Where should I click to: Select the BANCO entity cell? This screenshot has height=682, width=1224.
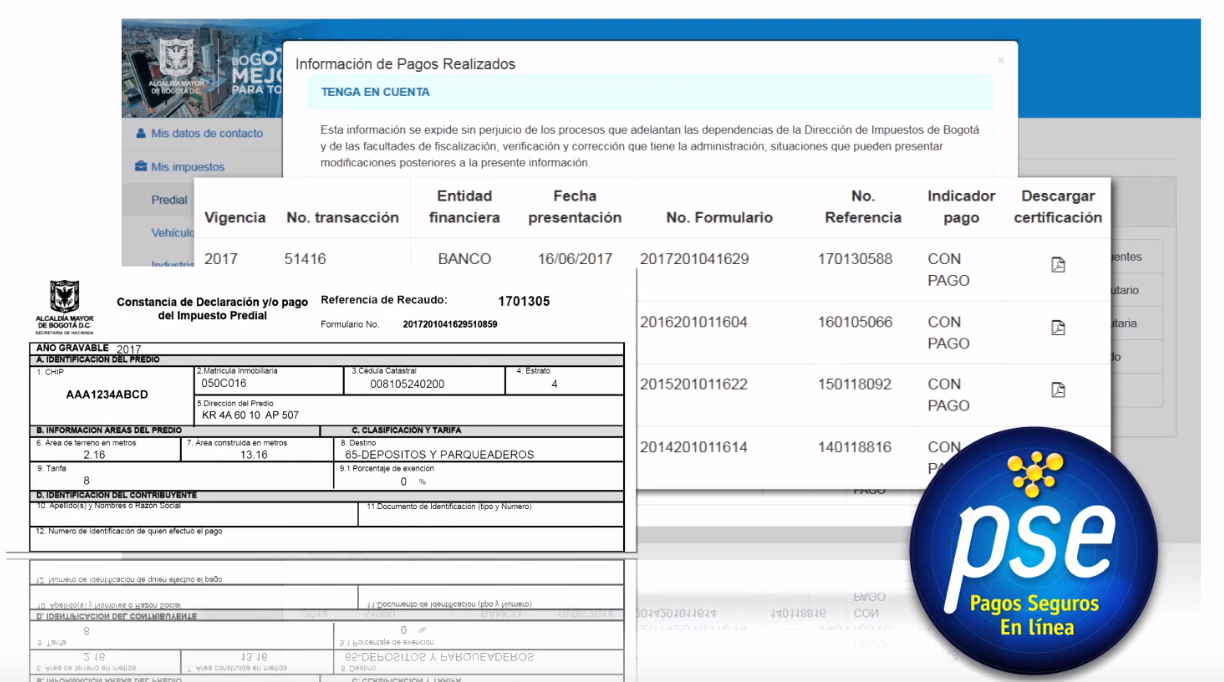tap(465, 259)
